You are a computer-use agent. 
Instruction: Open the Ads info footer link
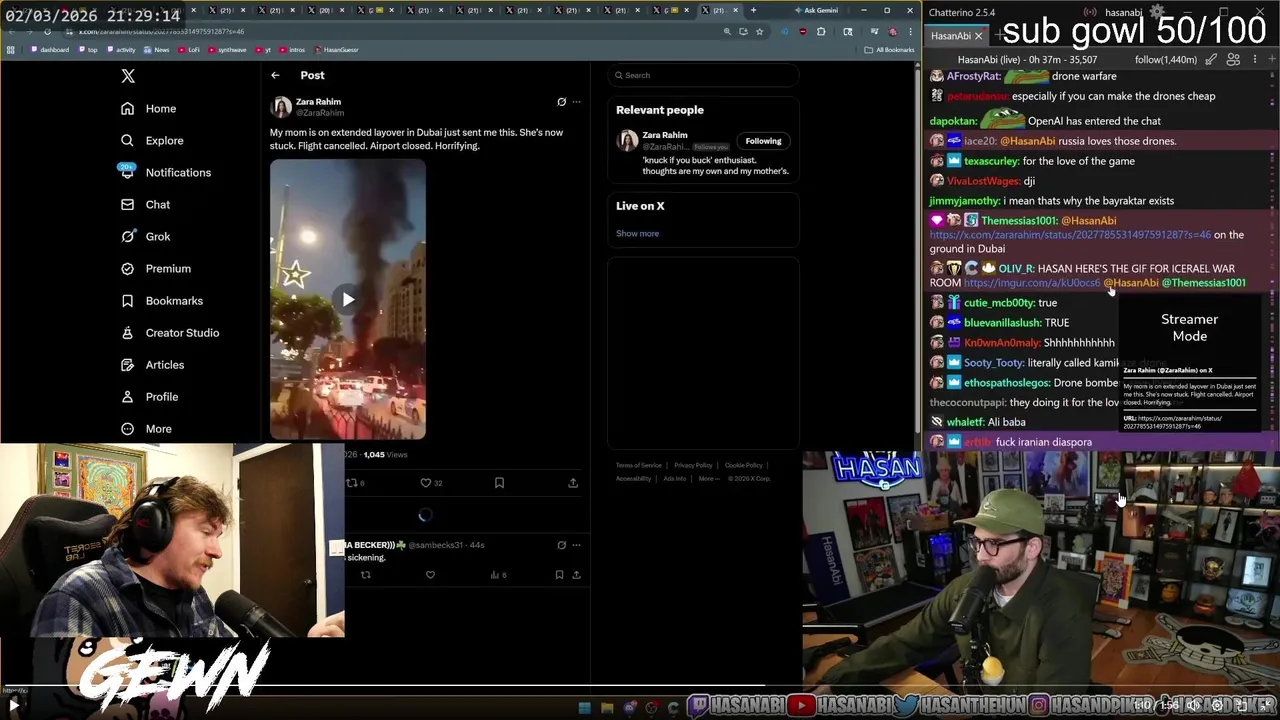point(675,478)
